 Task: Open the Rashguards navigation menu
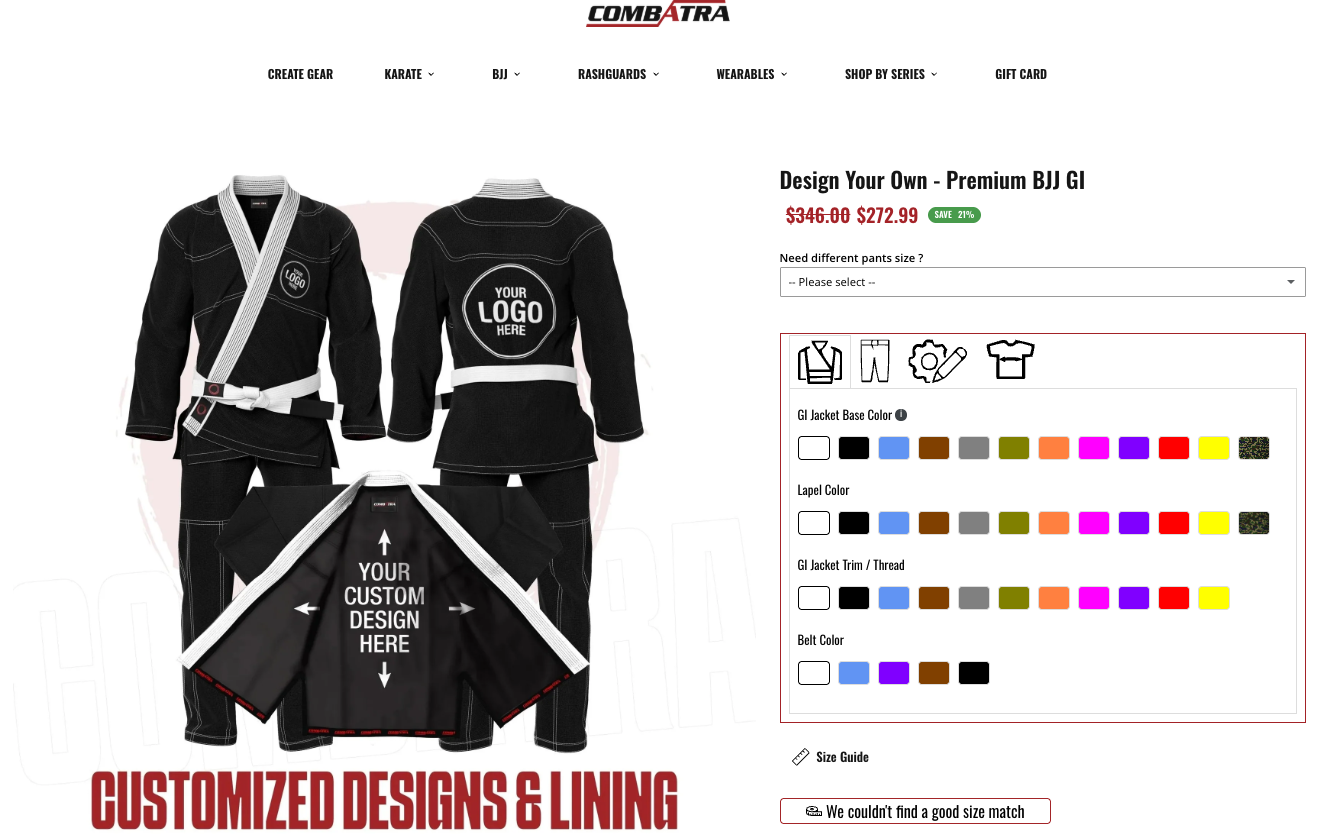(619, 74)
